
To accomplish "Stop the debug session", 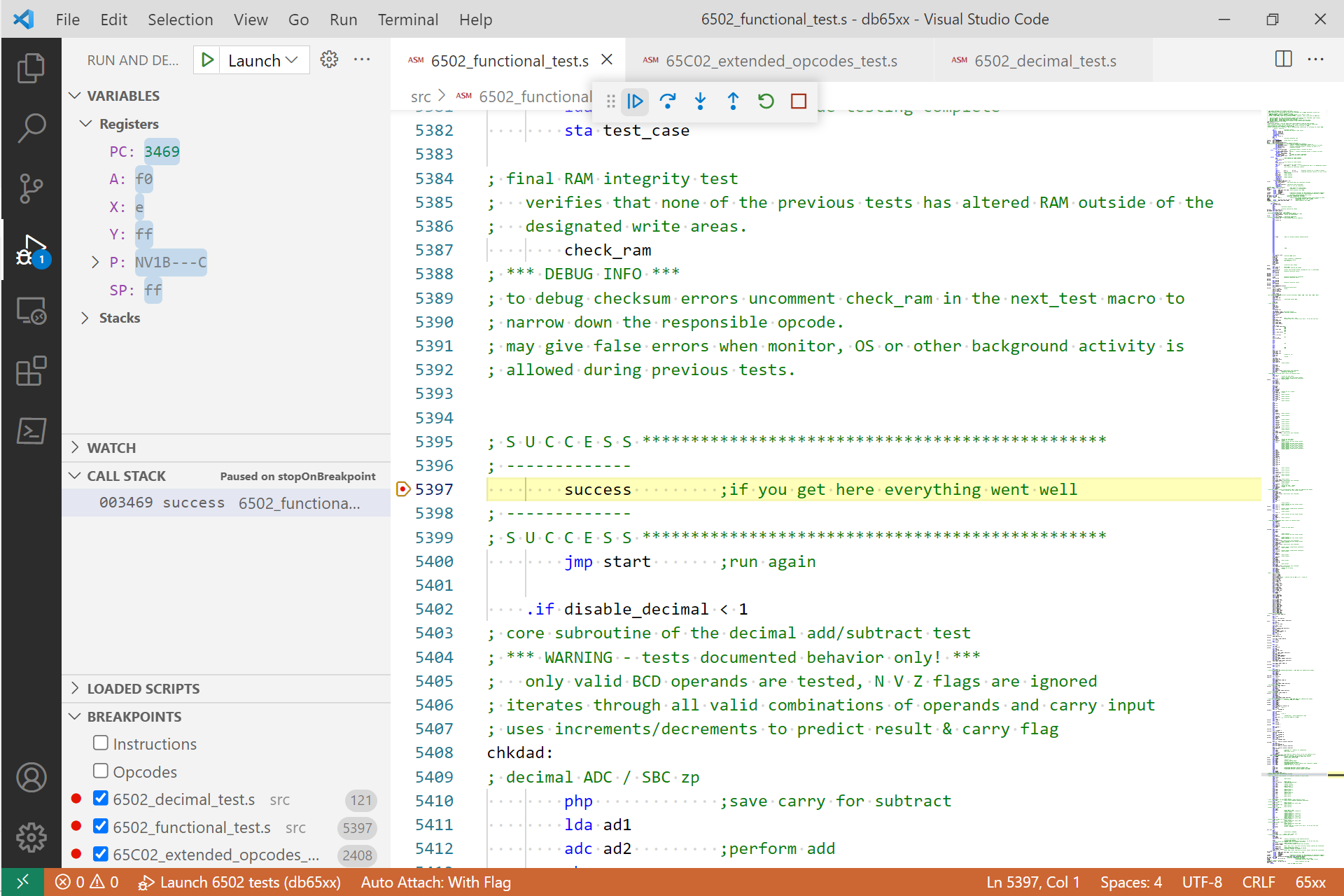I will coord(798,101).
